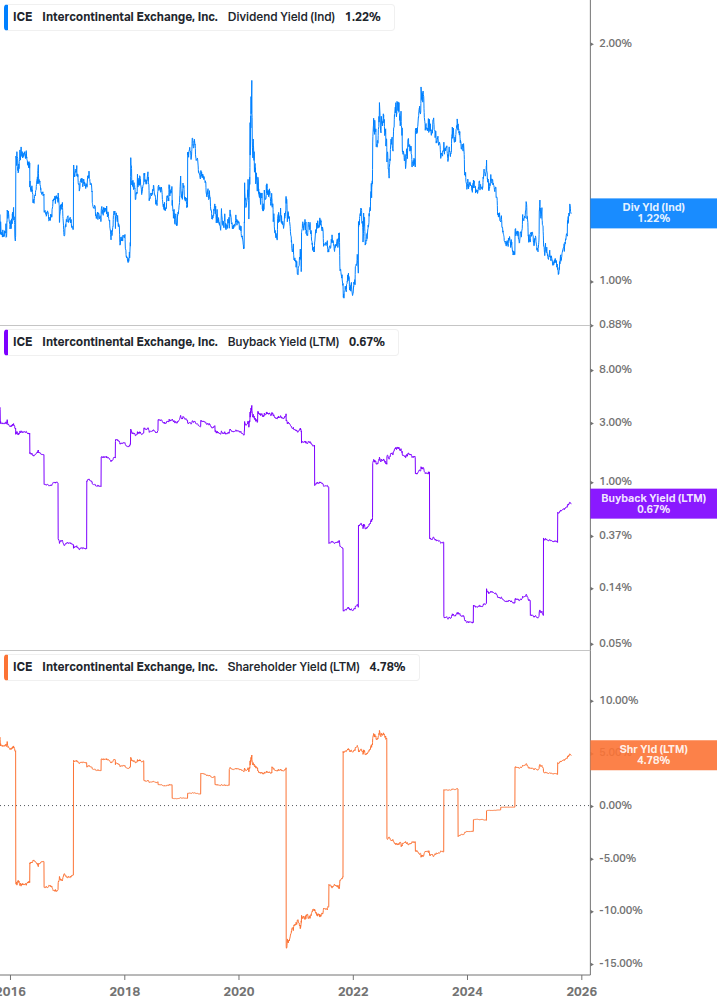Click the ICE ticker in Buyback Yield legend
This screenshot has width=717, height=1005.
[x=22, y=342]
